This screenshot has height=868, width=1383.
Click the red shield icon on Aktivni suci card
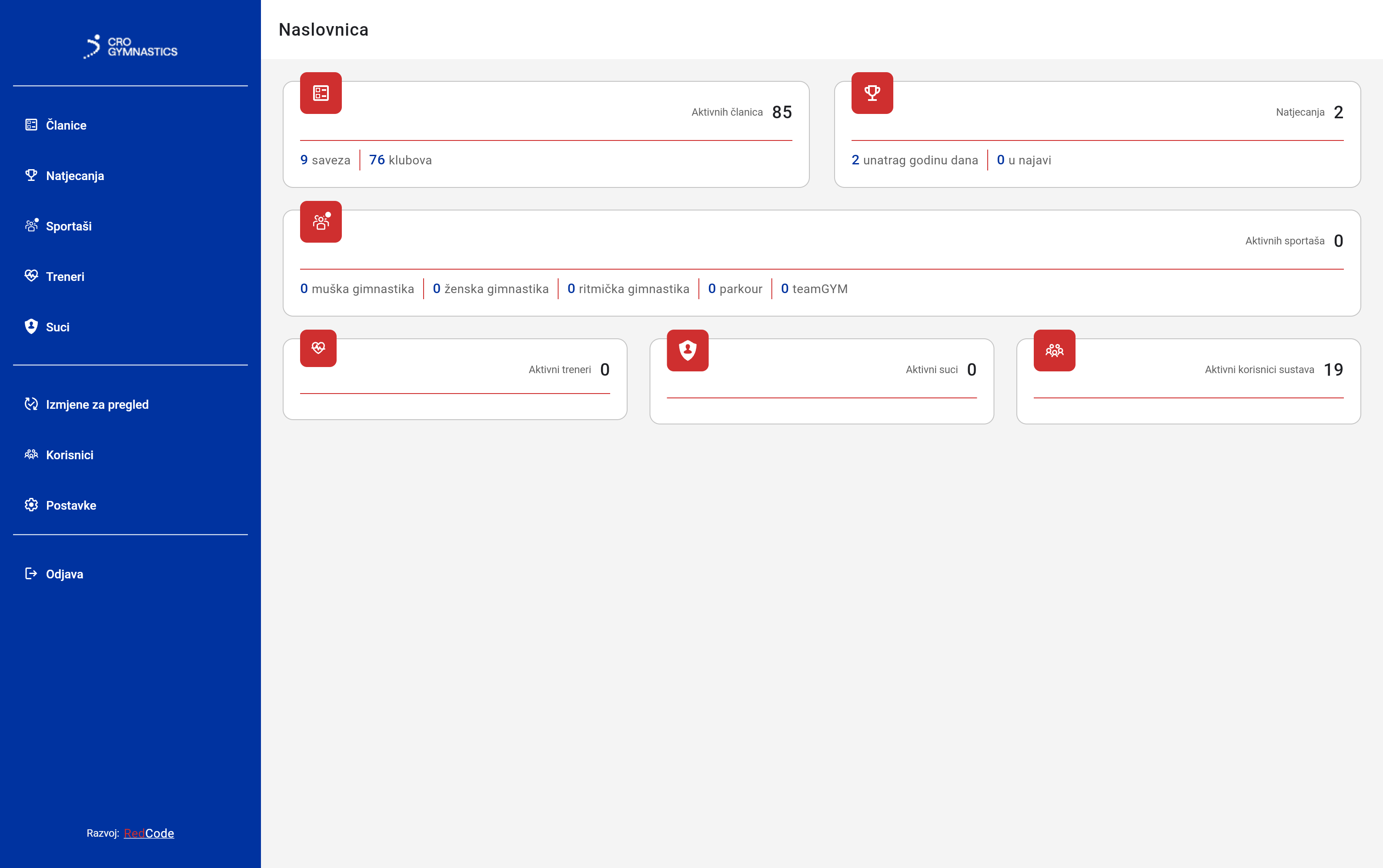point(687,350)
